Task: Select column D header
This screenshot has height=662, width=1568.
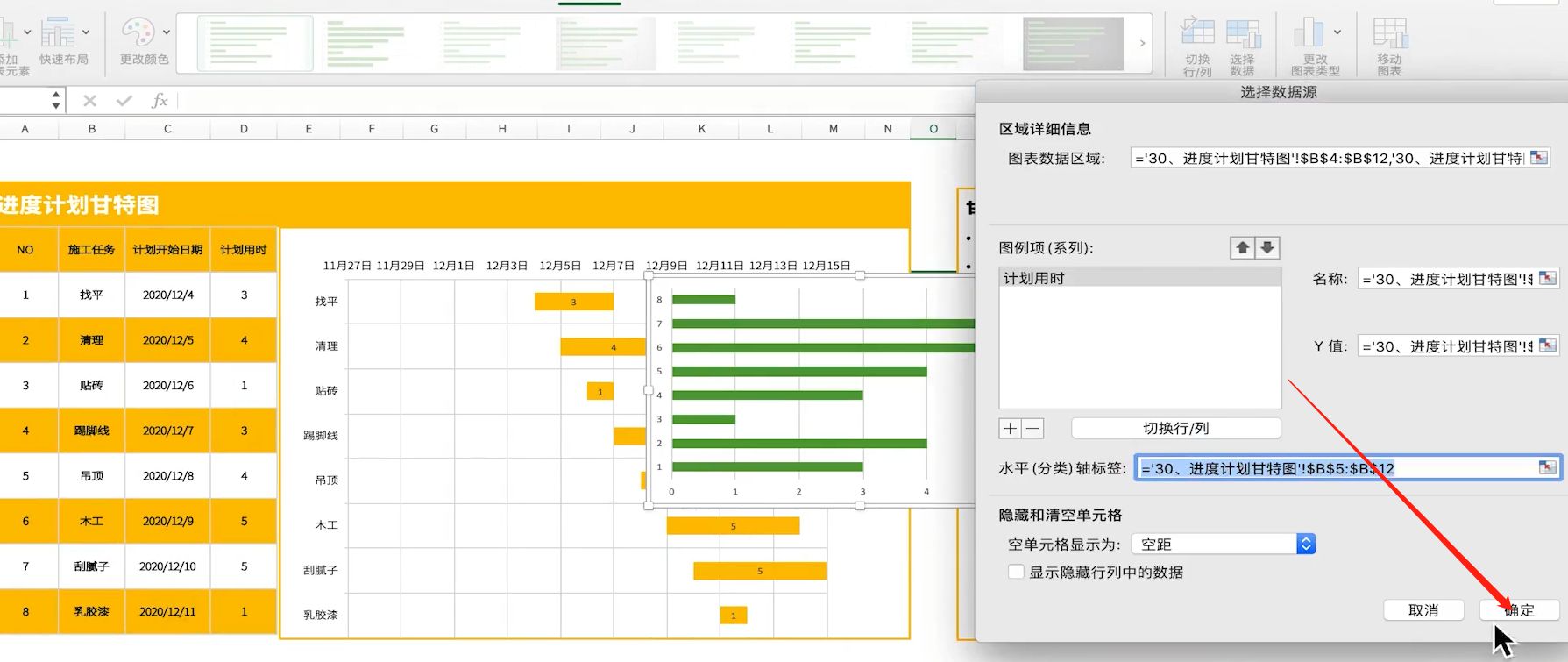Action: pos(244,129)
